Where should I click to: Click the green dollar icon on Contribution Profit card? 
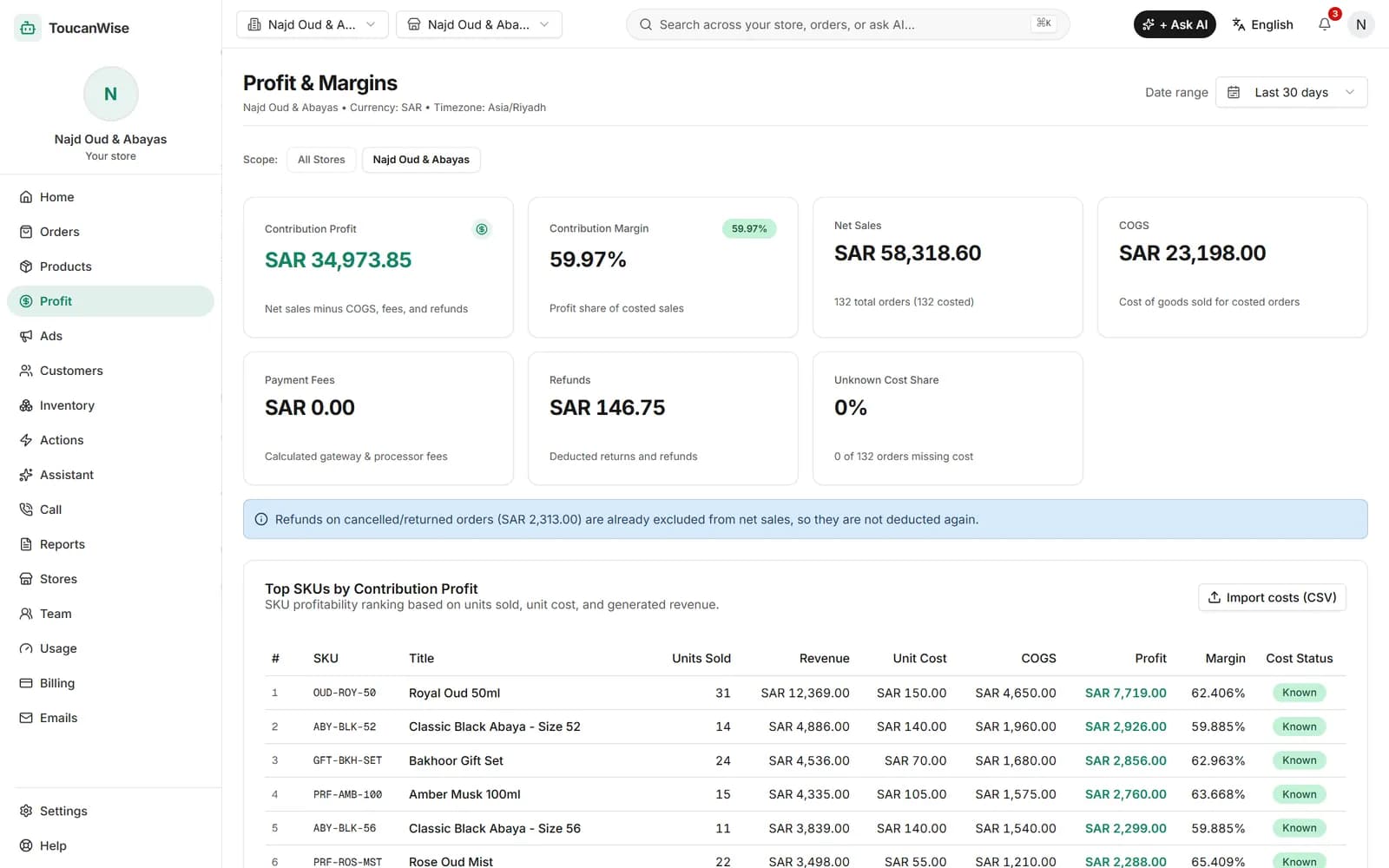pos(482,229)
